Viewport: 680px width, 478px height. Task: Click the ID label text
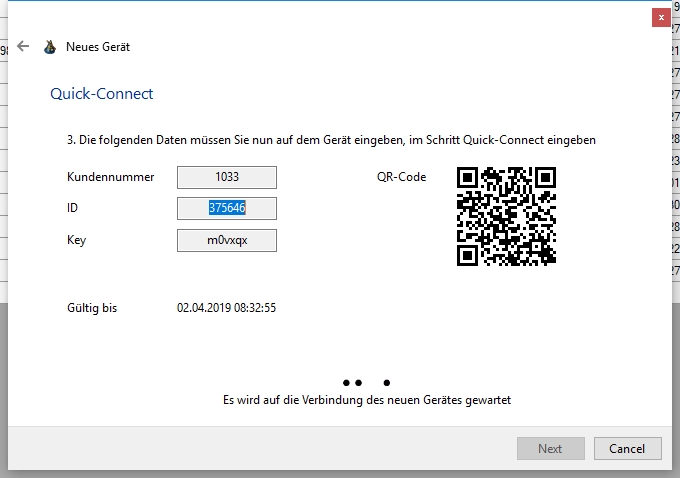(x=73, y=208)
